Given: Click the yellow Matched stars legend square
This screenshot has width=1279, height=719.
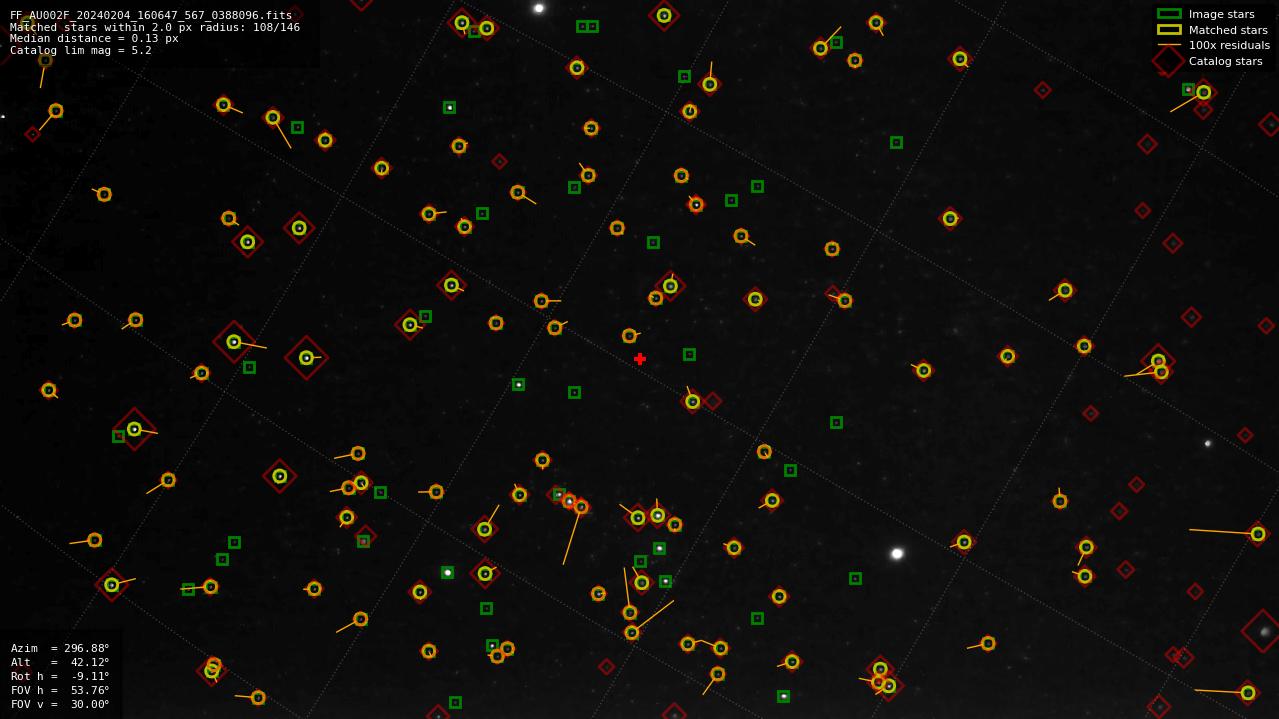Looking at the screenshot, I should [1169, 30].
